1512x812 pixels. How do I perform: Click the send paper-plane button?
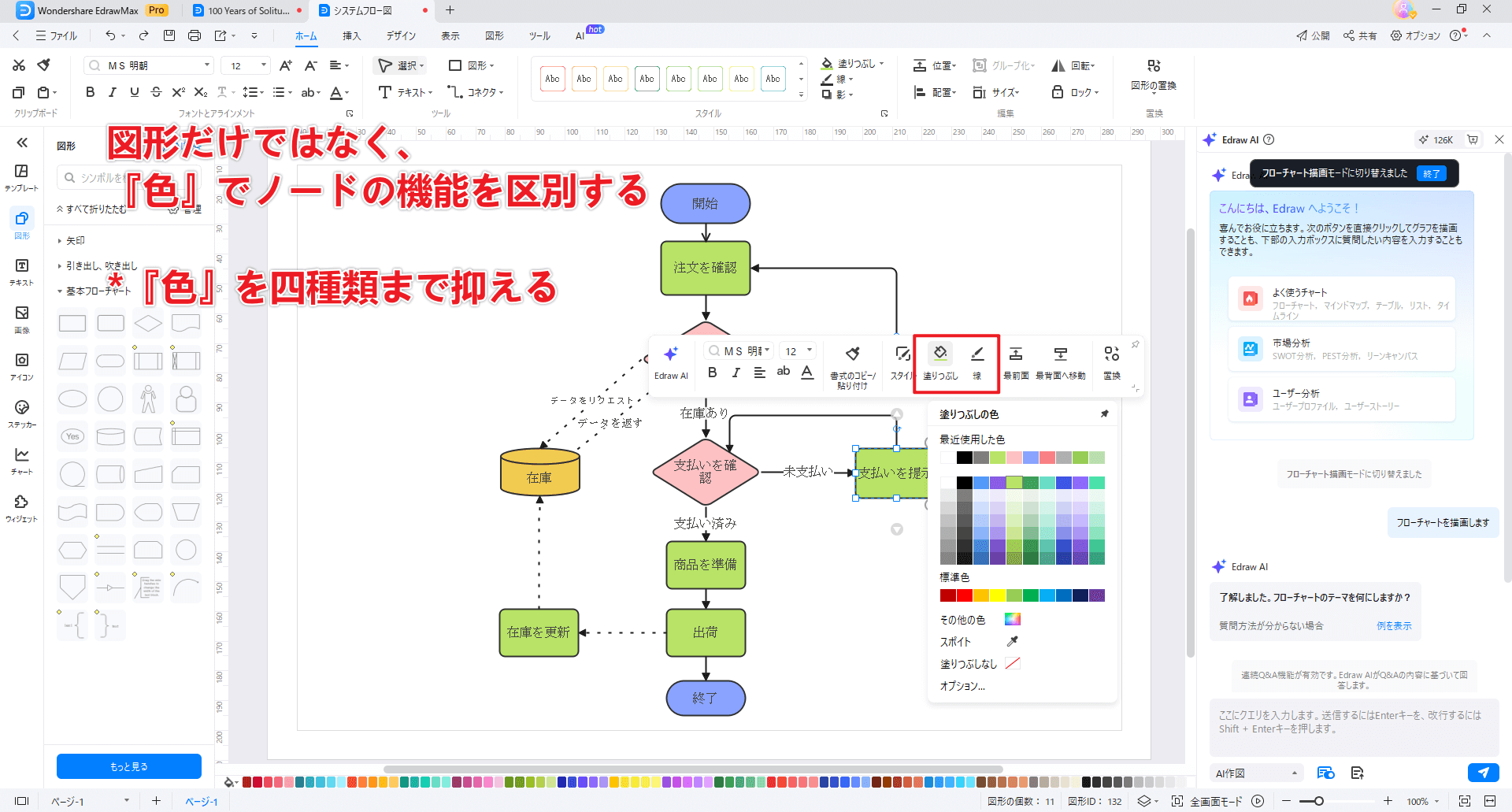point(1483,773)
